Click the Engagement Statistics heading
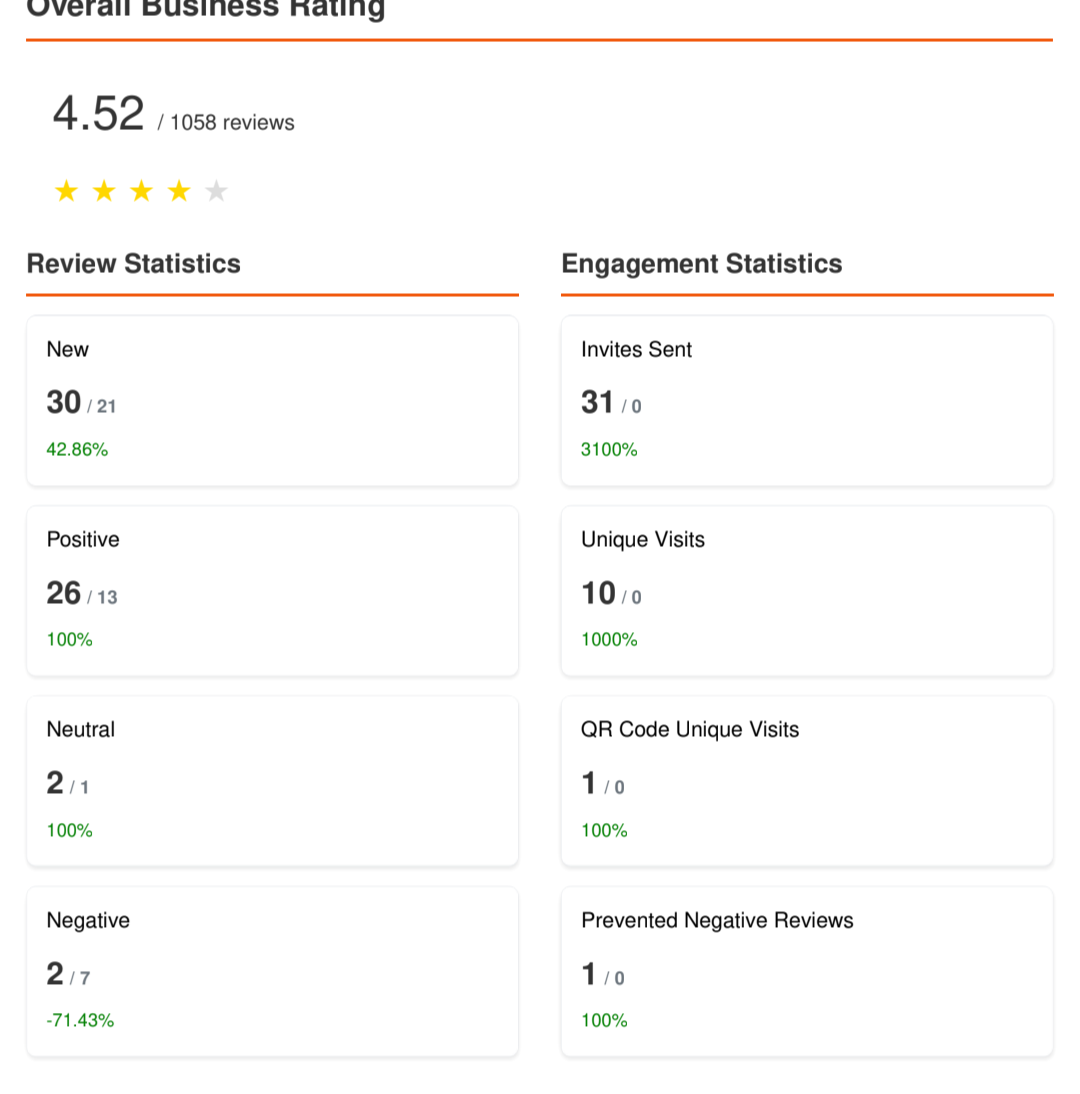 click(x=702, y=264)
